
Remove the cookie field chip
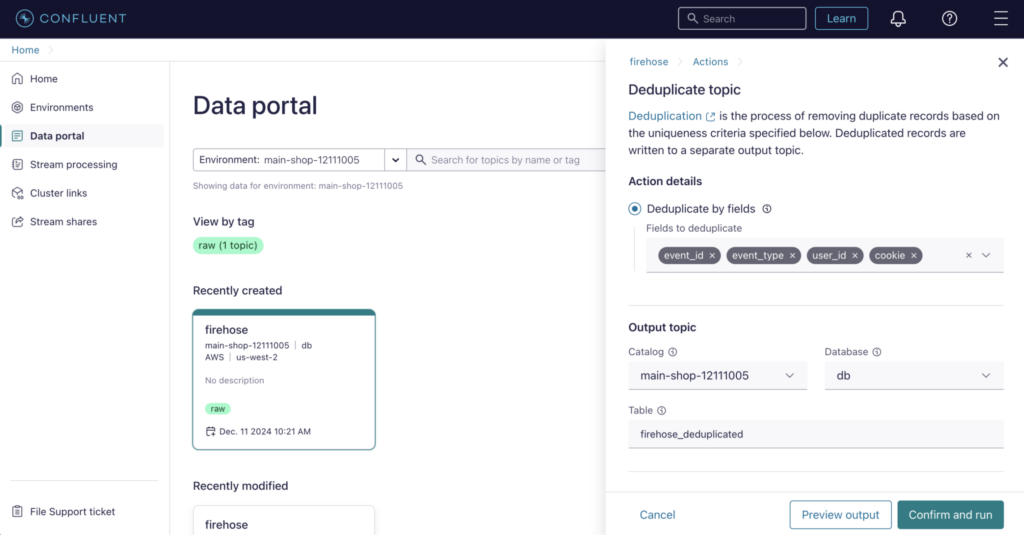pyautogui.click(x=914, y=255)
